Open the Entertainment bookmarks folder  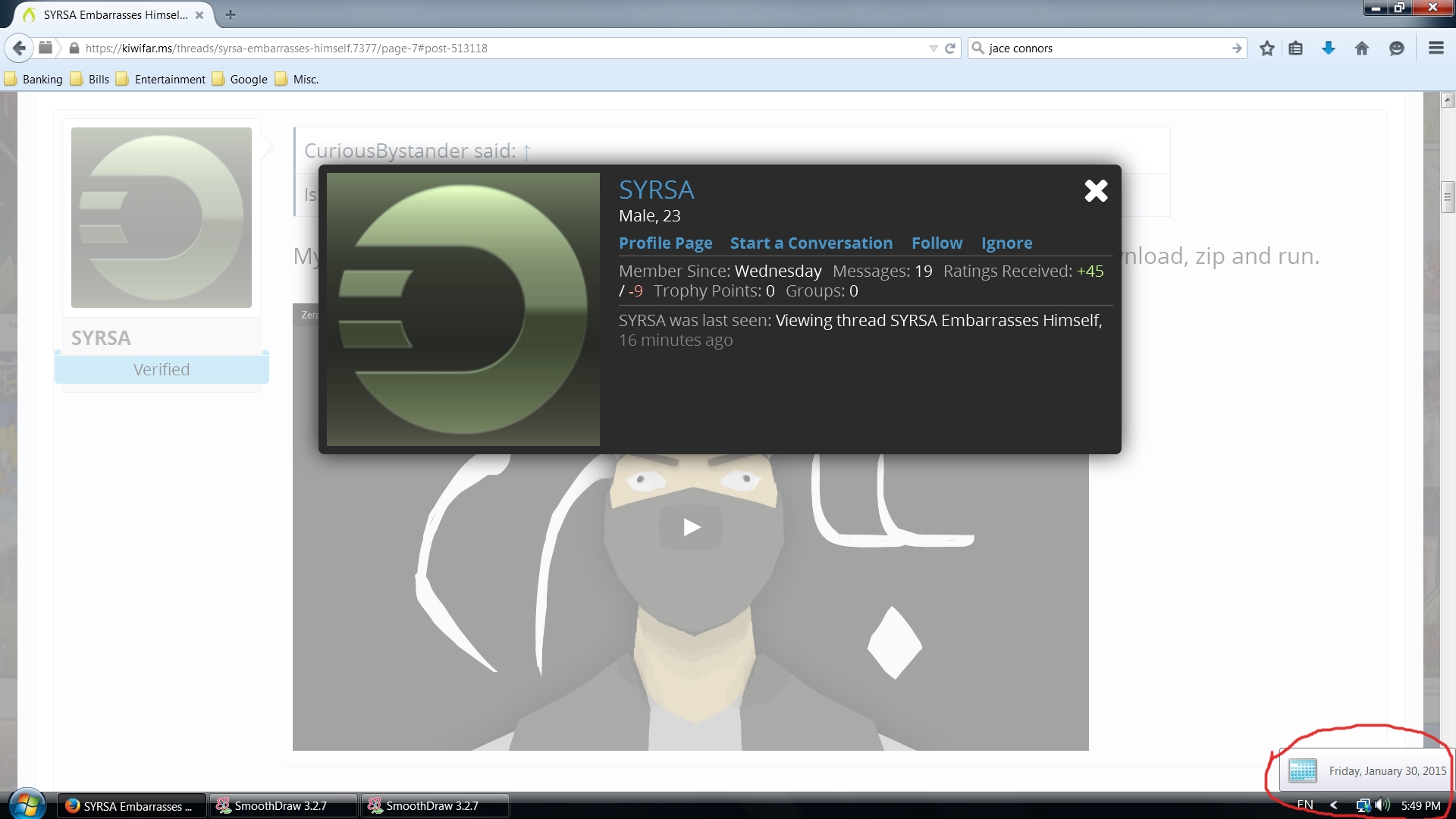(161, 79)
